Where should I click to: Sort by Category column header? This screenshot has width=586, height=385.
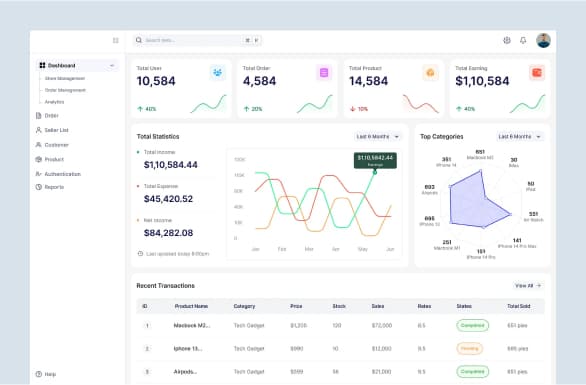click(x=244, y=306)
